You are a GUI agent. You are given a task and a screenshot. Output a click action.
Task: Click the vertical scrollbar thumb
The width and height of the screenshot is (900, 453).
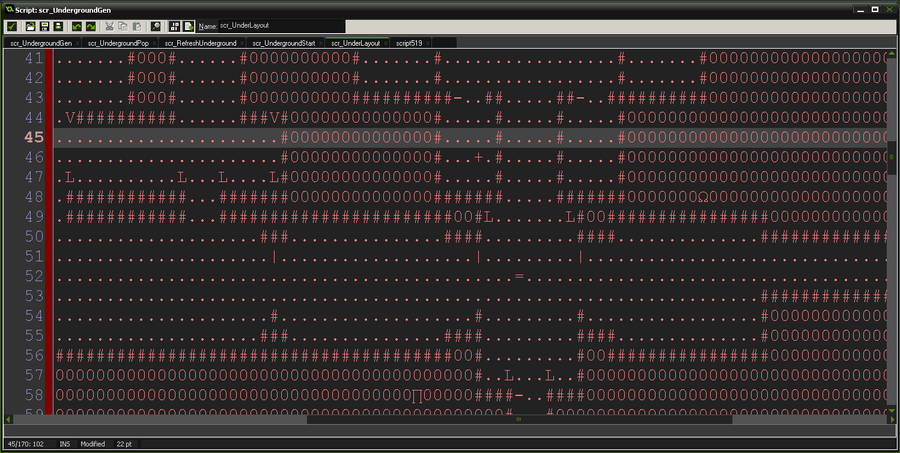891,158
